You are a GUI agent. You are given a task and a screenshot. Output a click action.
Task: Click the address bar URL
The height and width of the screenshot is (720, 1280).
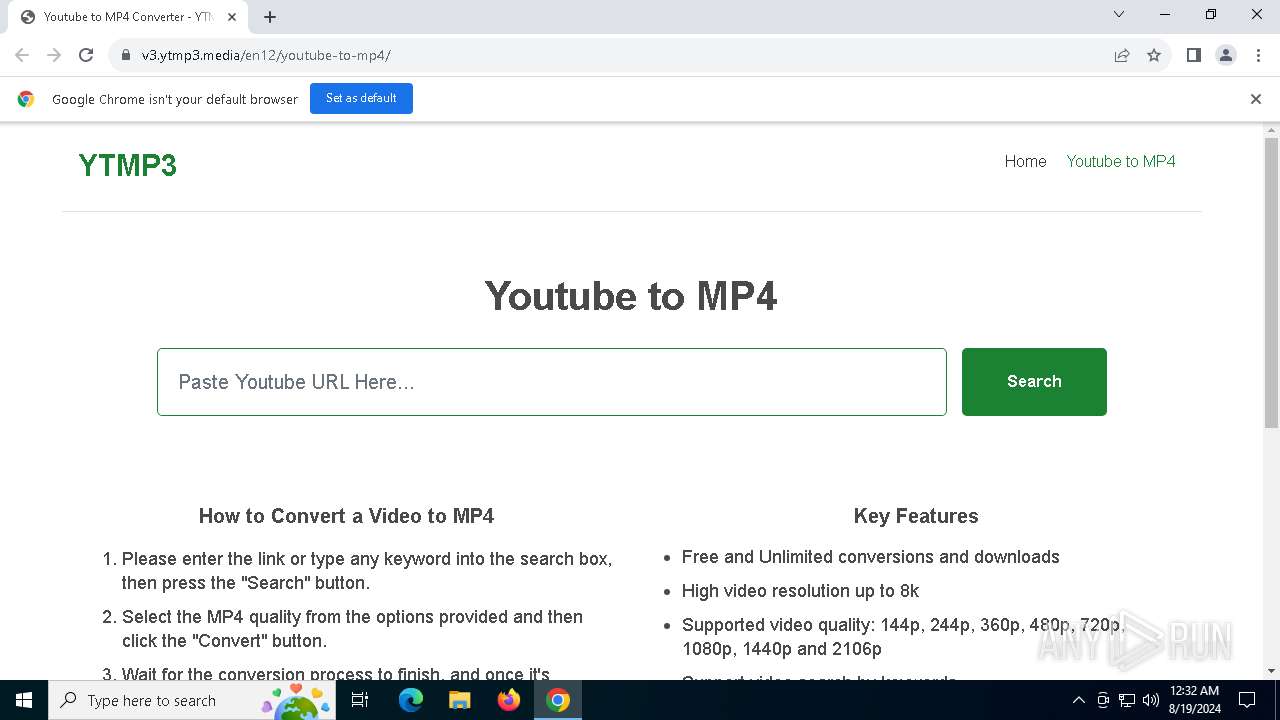(x=266, y=55)
